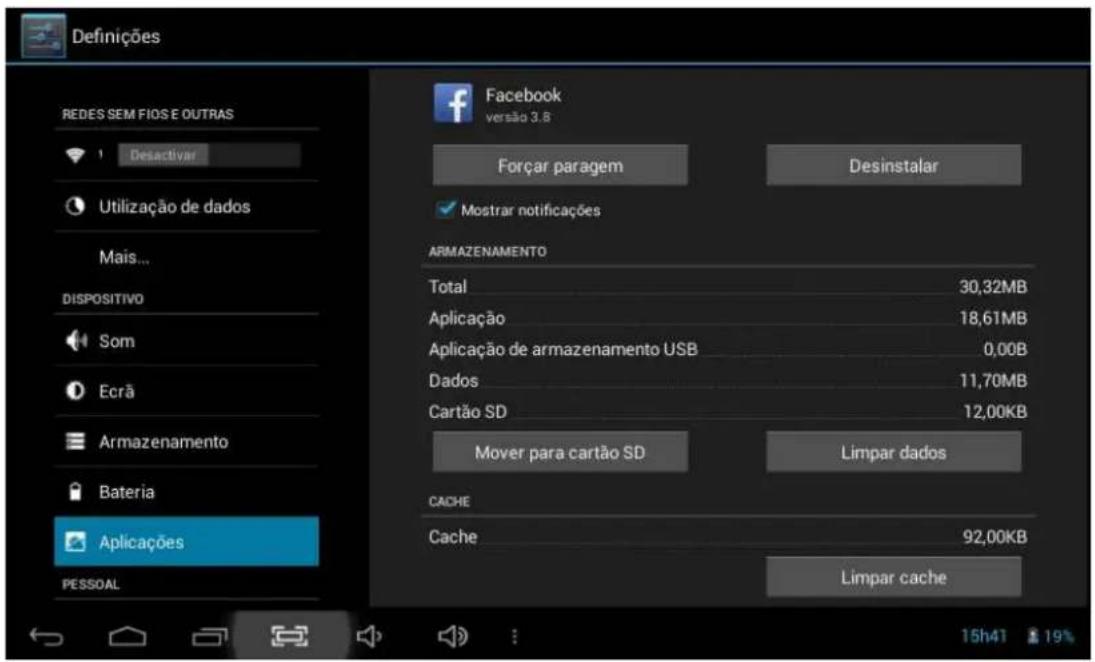
Task: Tap the Bateria battery icon
Action: (x=75, y=492)
